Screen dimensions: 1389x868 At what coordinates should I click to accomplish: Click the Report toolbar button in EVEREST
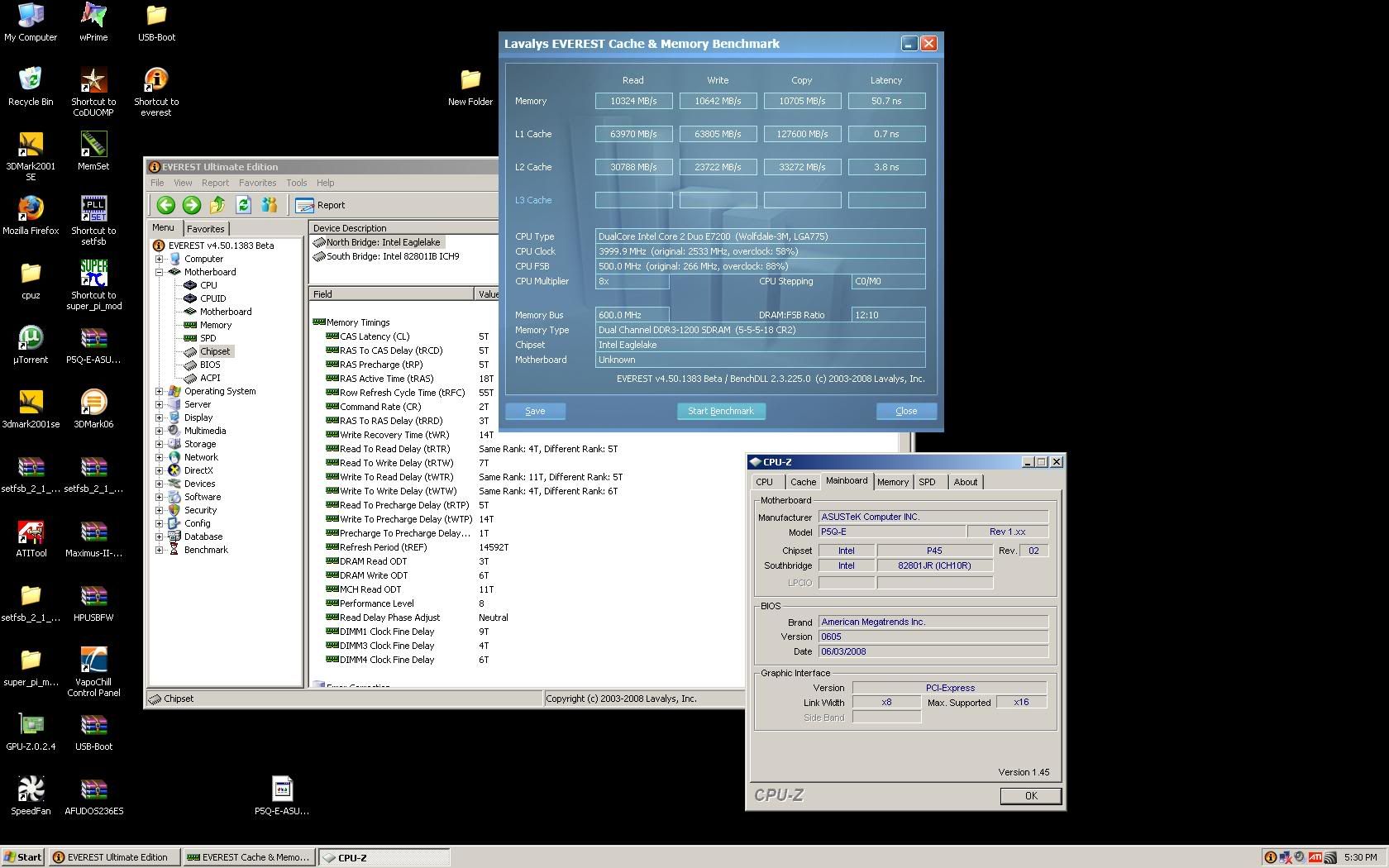click(320, 205)
